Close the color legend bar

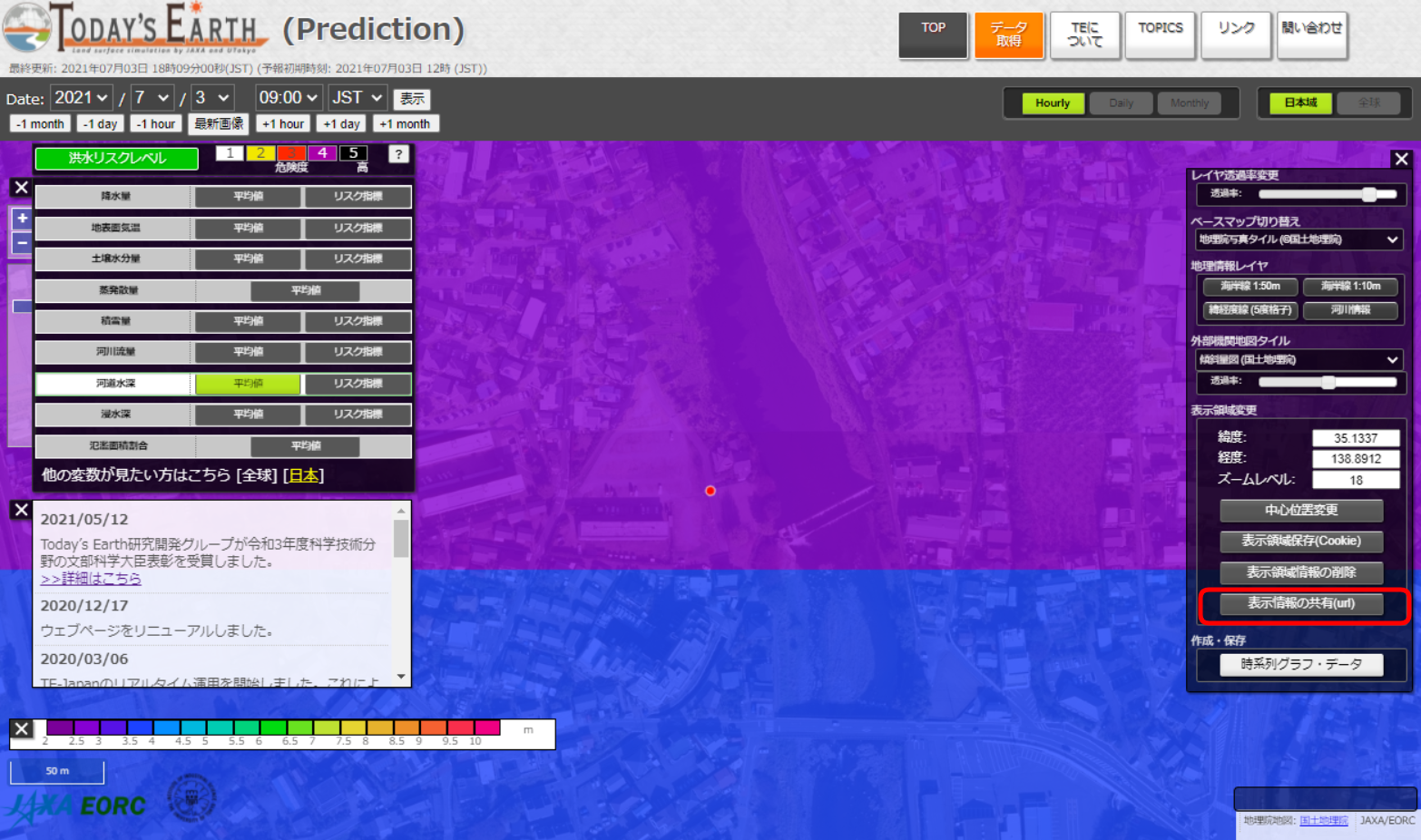[x=22, y=728]
